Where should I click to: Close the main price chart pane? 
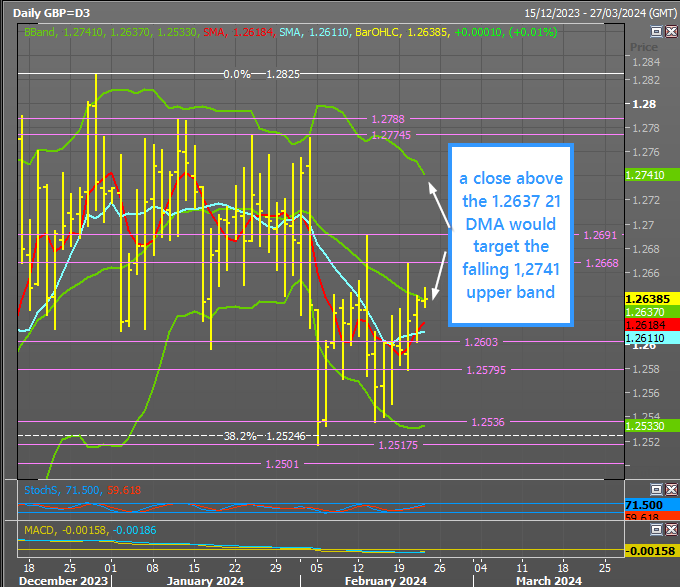[671, 31]
